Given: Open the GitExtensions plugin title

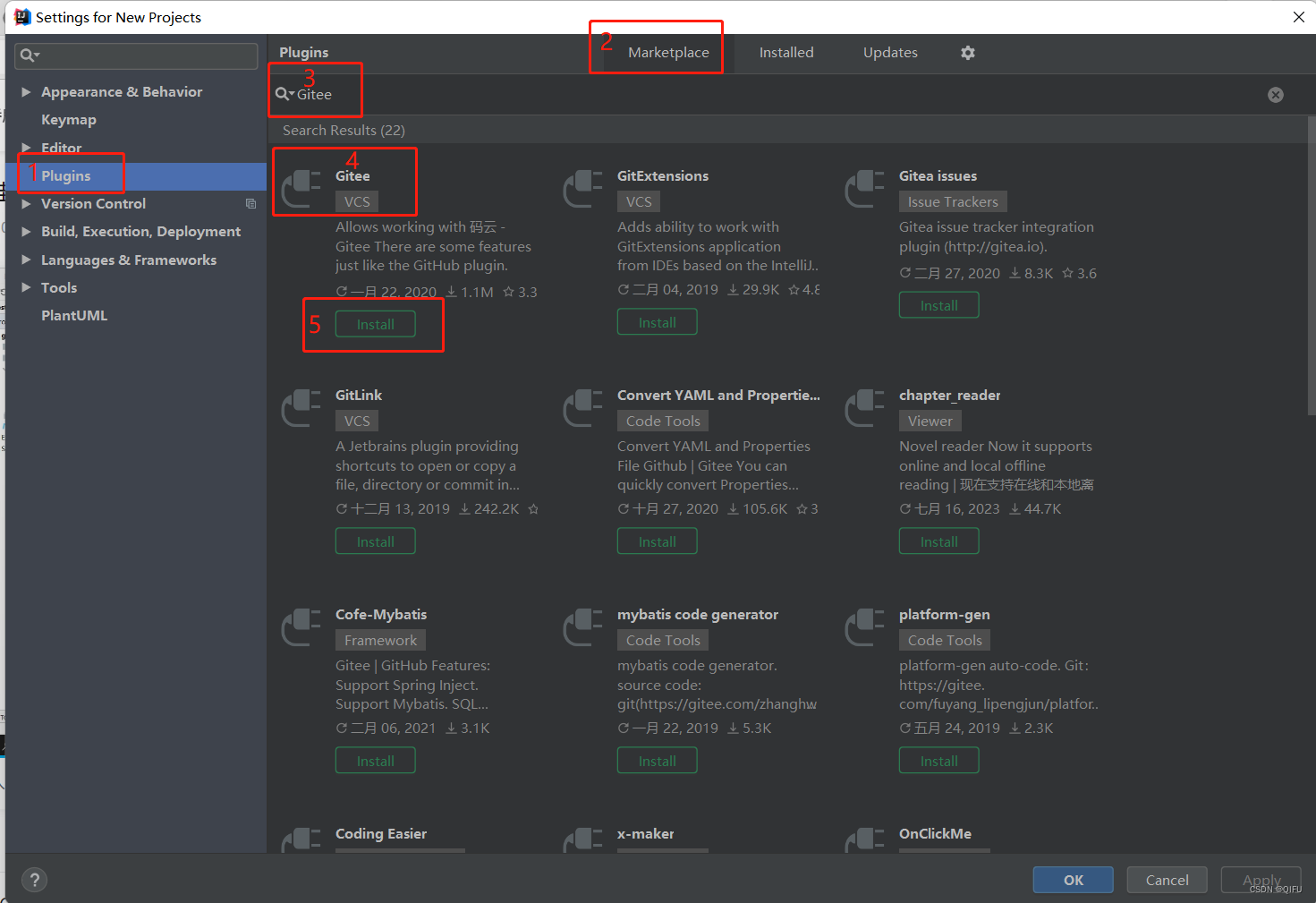Looking at the screenshot, I should [x=663, y=176].
